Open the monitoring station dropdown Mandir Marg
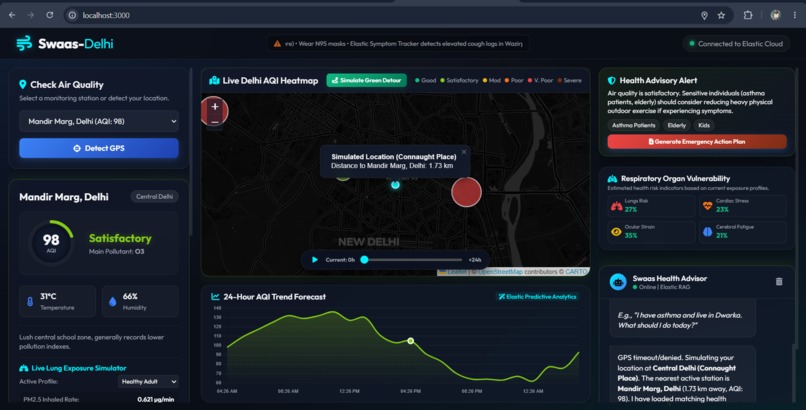This screenshot has height=410, width=806. click(x=99, y=121)
